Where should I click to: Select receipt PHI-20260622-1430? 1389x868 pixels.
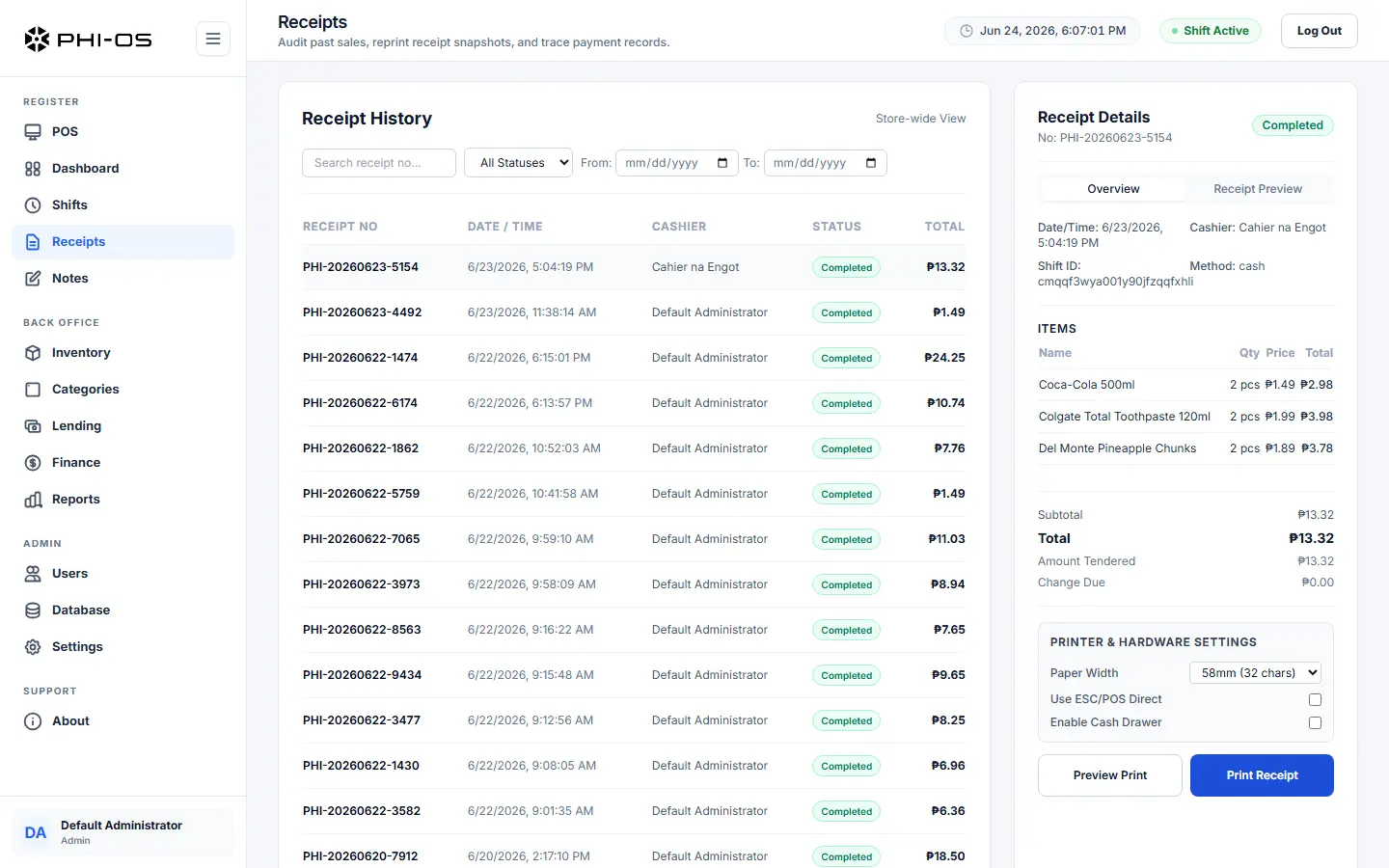[x=634, y=766]
